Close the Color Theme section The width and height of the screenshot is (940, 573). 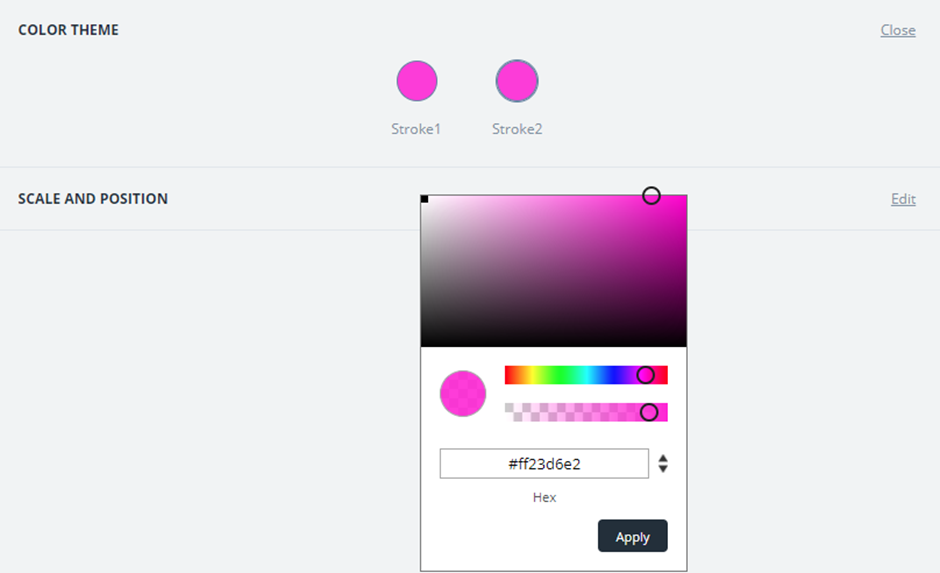click(897, 30)
